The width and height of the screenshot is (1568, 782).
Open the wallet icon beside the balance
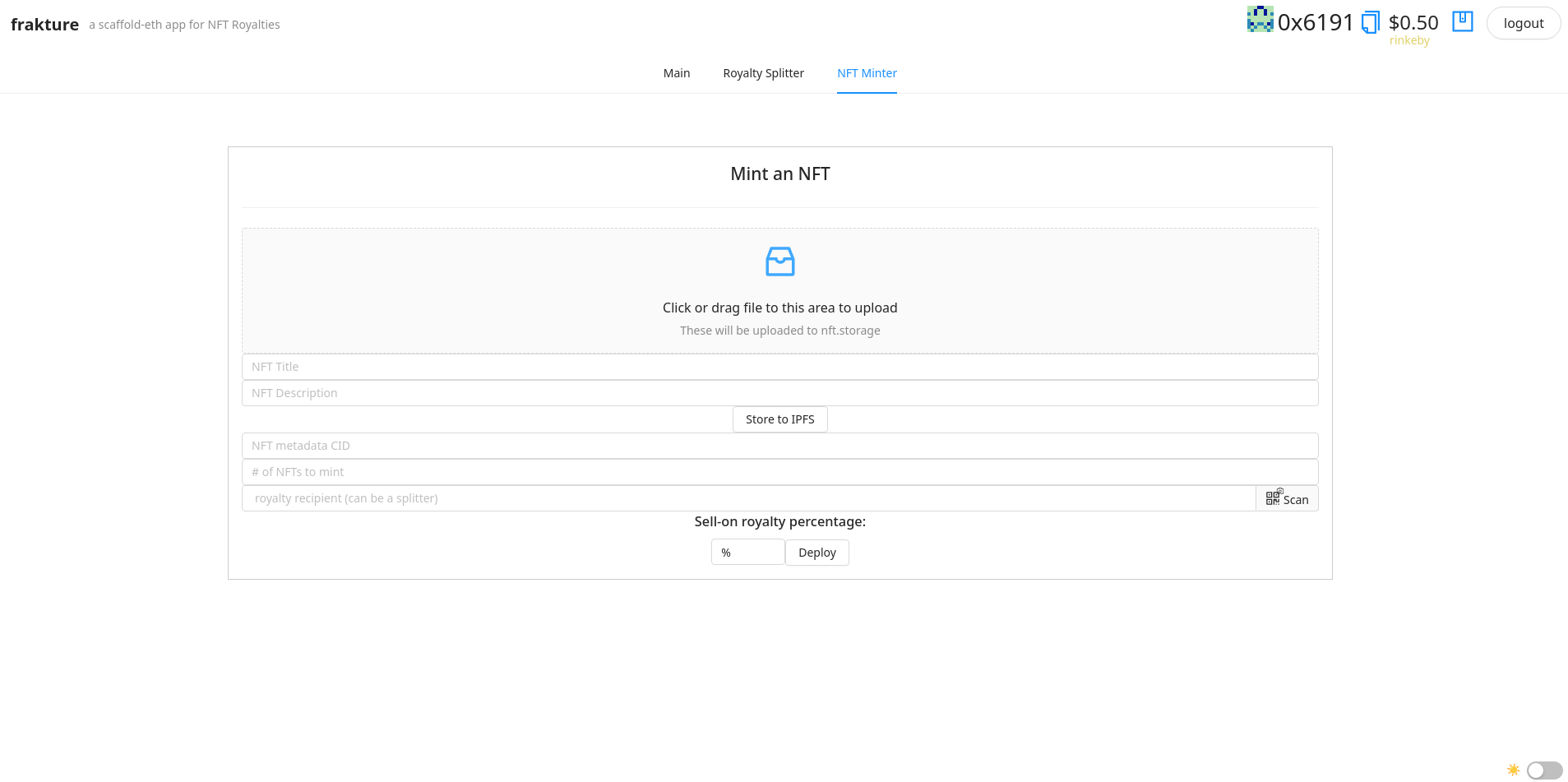[x=1463, y=21]
